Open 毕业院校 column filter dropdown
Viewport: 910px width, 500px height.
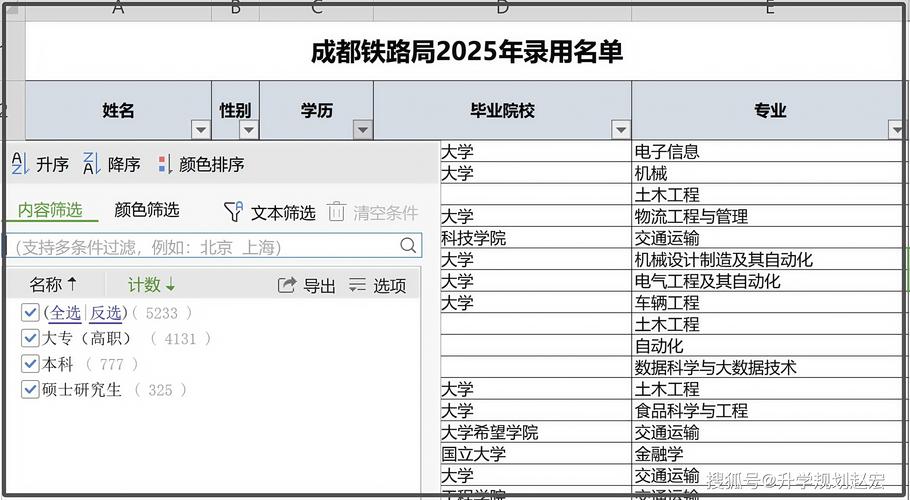621,130
